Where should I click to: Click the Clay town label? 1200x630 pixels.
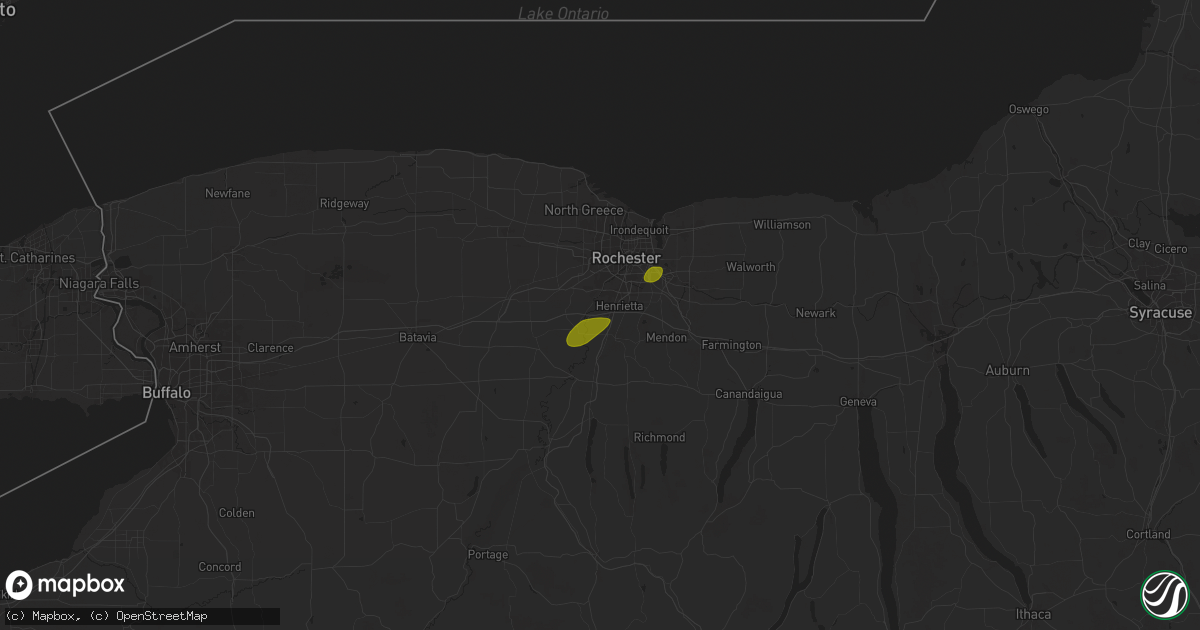click(1139, 243)
